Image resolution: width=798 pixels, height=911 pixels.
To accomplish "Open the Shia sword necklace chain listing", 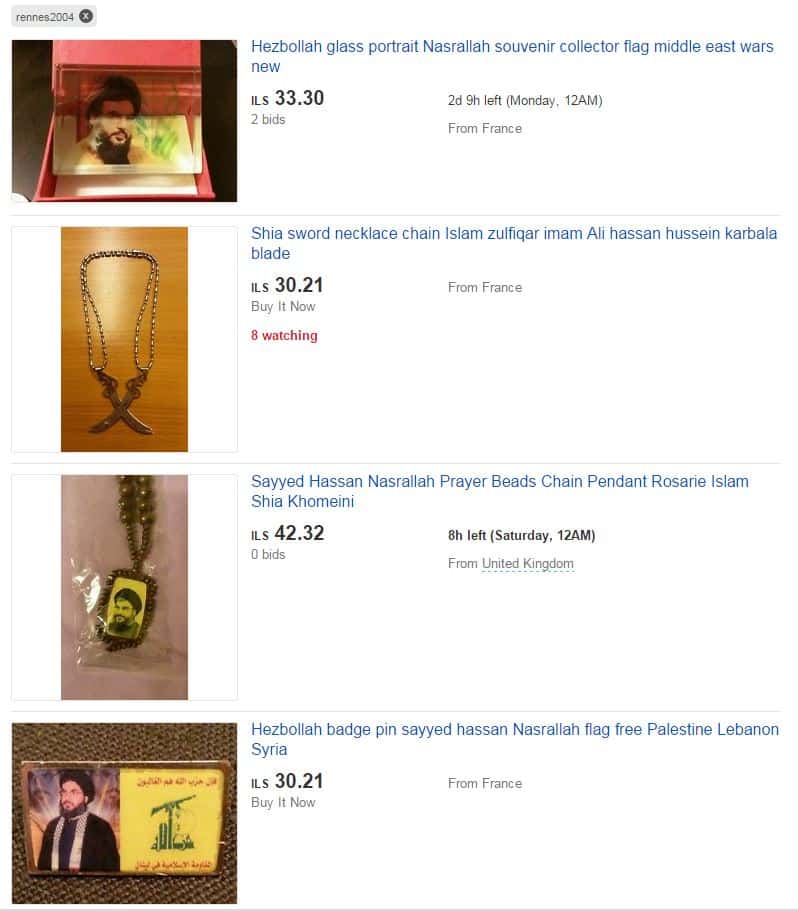I will pos(514,243).
